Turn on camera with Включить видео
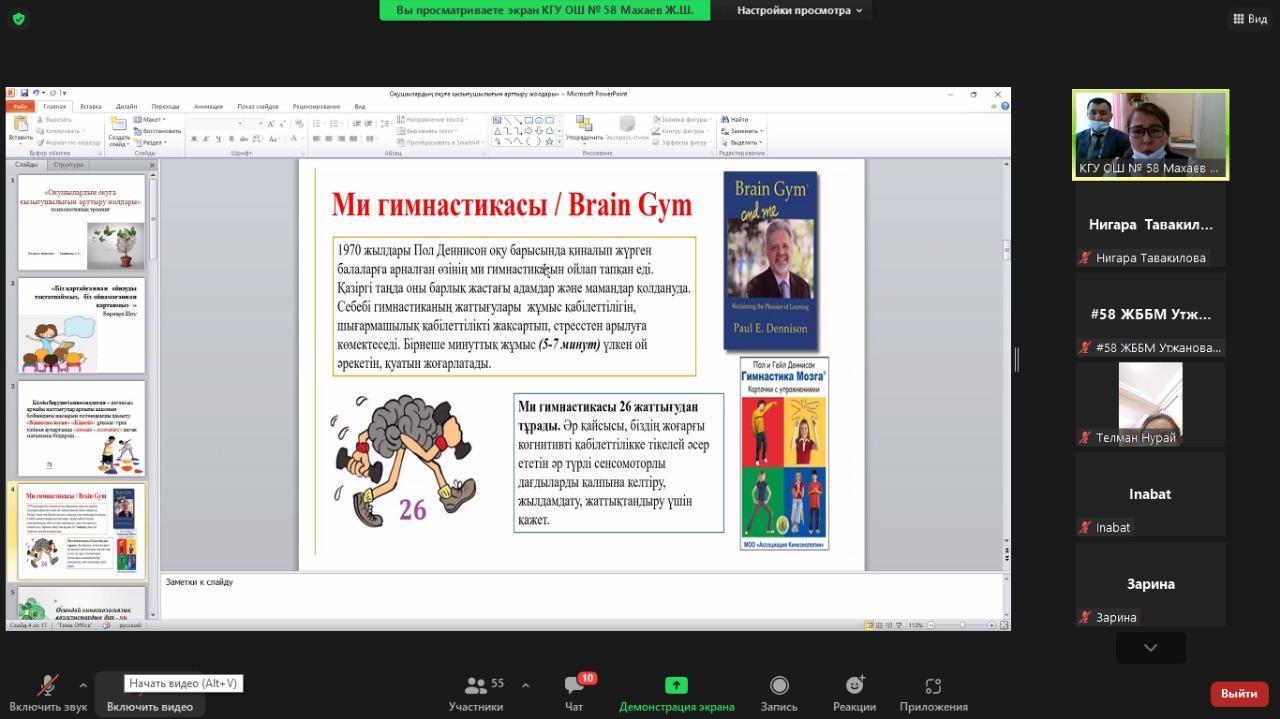Screen dimensions: 1280x719 [x=149, y=705]
